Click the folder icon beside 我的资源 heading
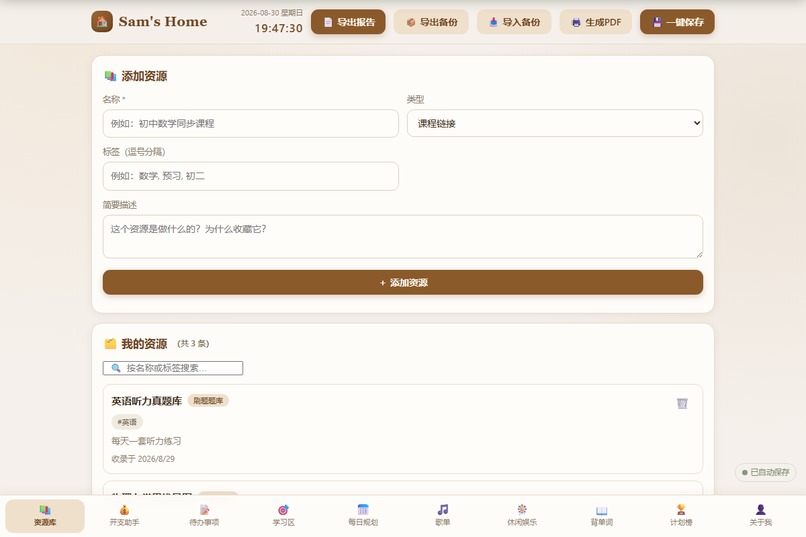The height and width of the screenshot is (537, 806). (x=111, y=344)
